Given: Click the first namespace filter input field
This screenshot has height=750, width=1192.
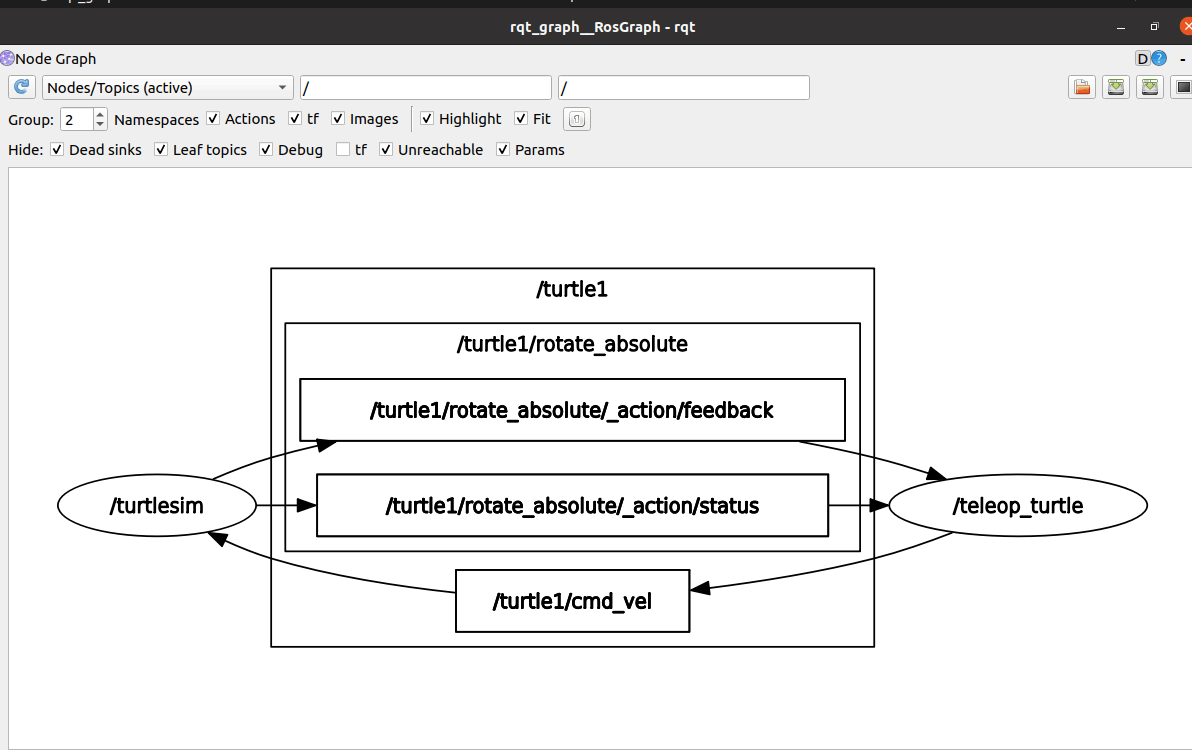Looking at the screenshot, I should click(x=426, y=87).
